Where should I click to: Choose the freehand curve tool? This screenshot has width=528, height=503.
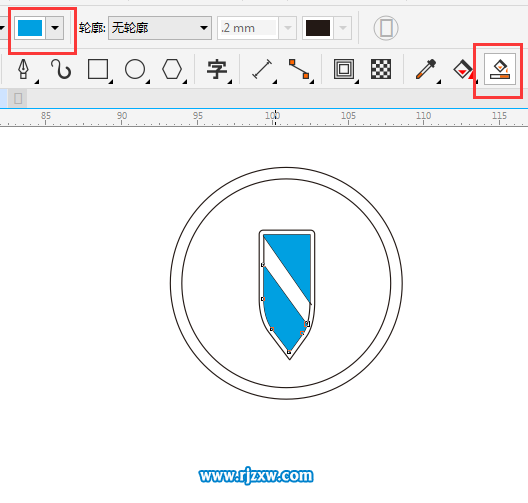click(61, 69)
